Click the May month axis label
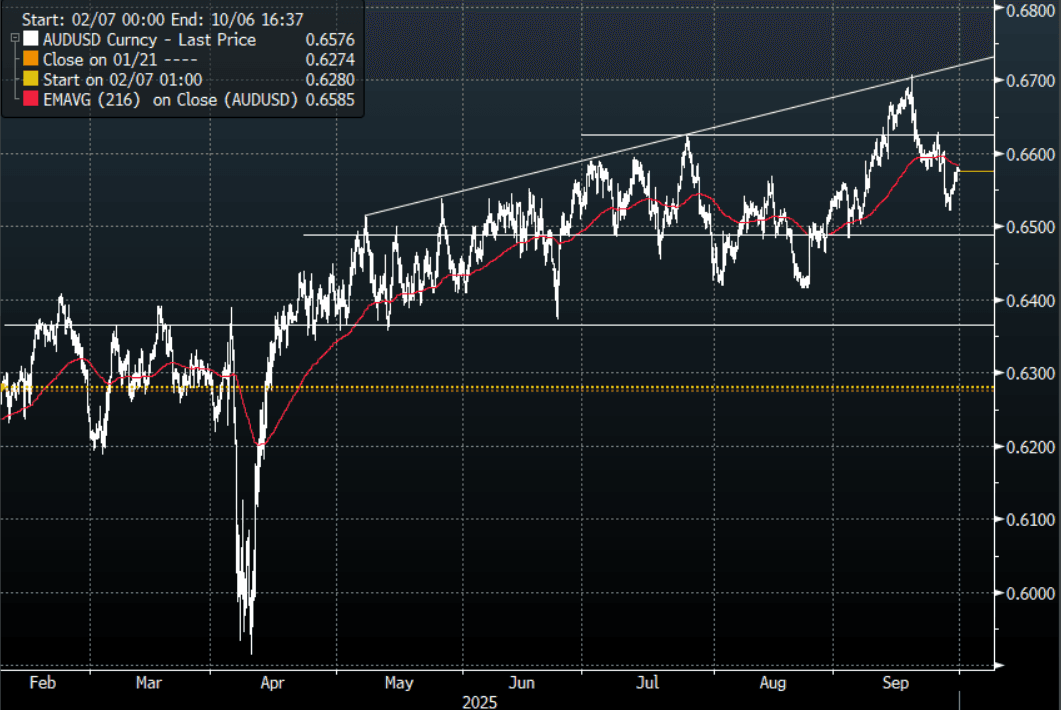 coord(399,683)
